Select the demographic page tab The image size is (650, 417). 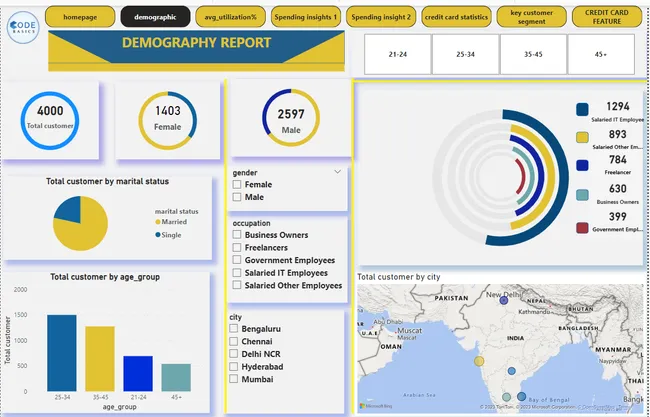click(155, 17)
